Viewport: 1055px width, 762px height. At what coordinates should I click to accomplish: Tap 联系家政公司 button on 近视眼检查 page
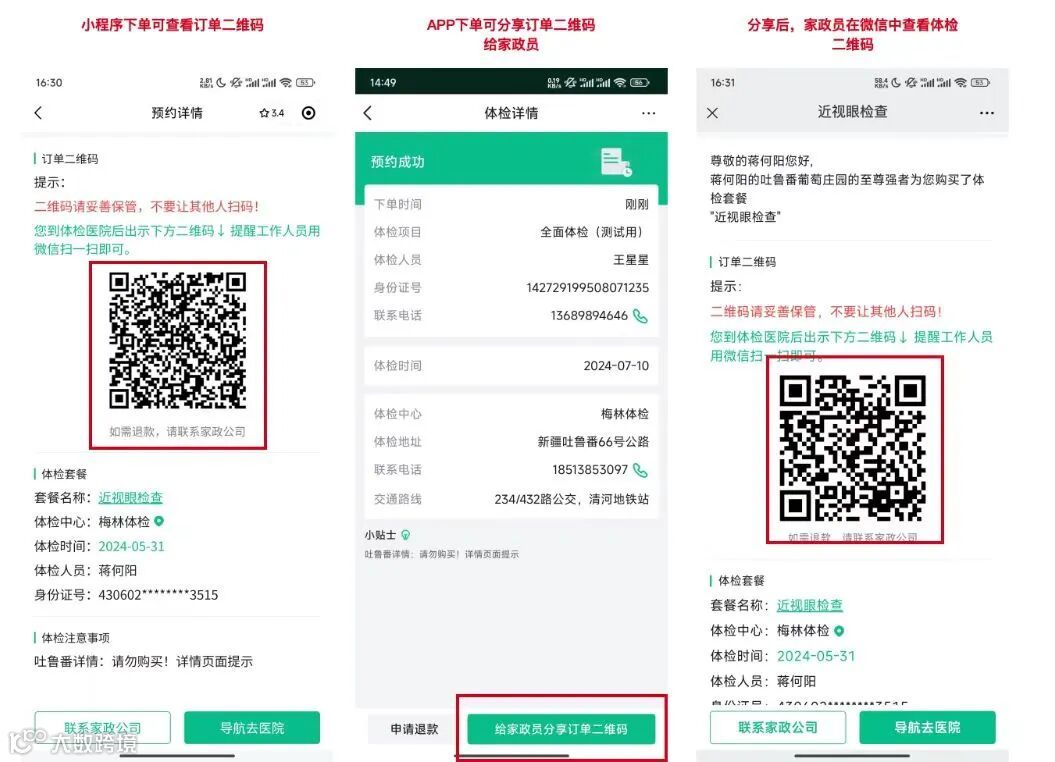(x=778, y=727)
